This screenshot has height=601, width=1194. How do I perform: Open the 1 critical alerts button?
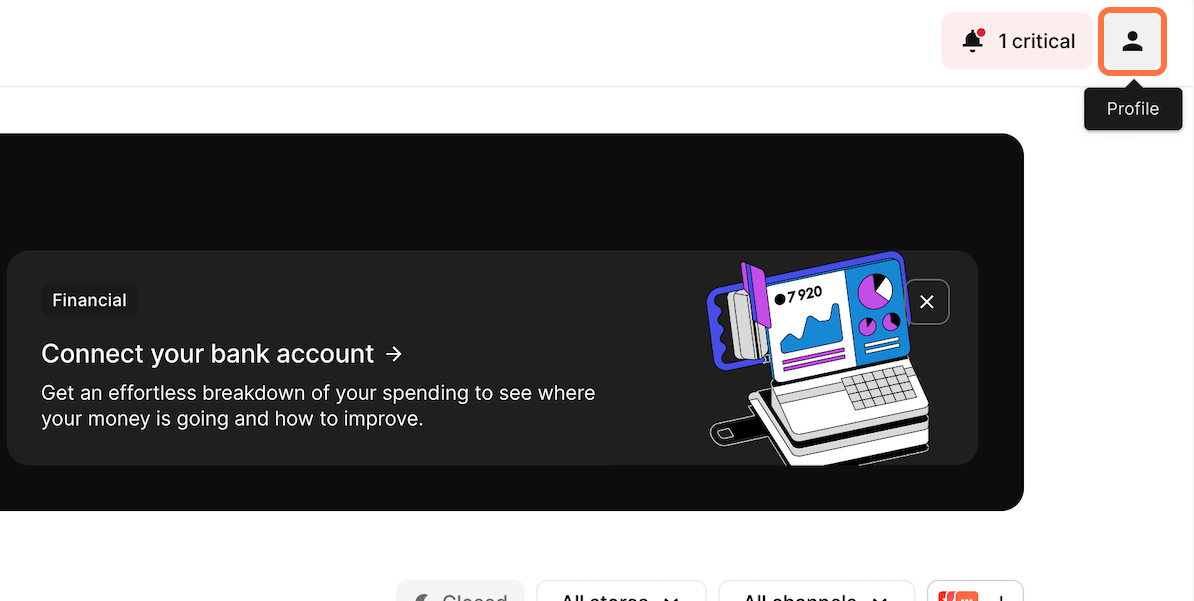pyautogui.click(x=1017, y=41)
